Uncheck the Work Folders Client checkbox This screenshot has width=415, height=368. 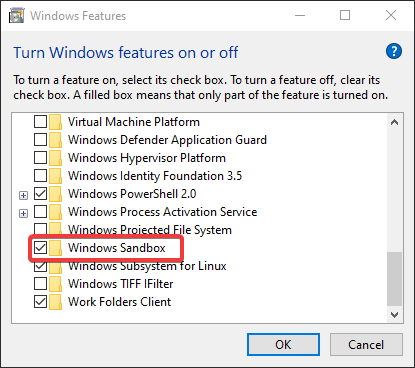(40, 302)
